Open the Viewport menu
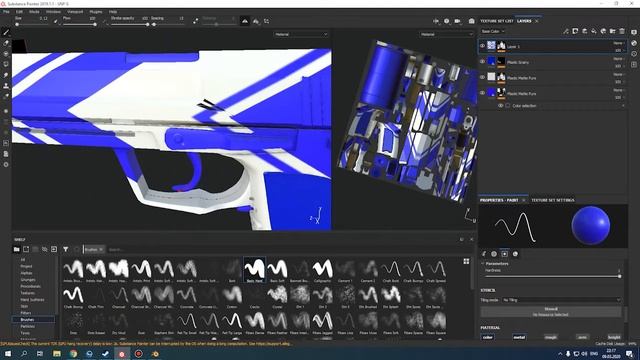Screen dimensions: 640x360 [x=75, y=12]
